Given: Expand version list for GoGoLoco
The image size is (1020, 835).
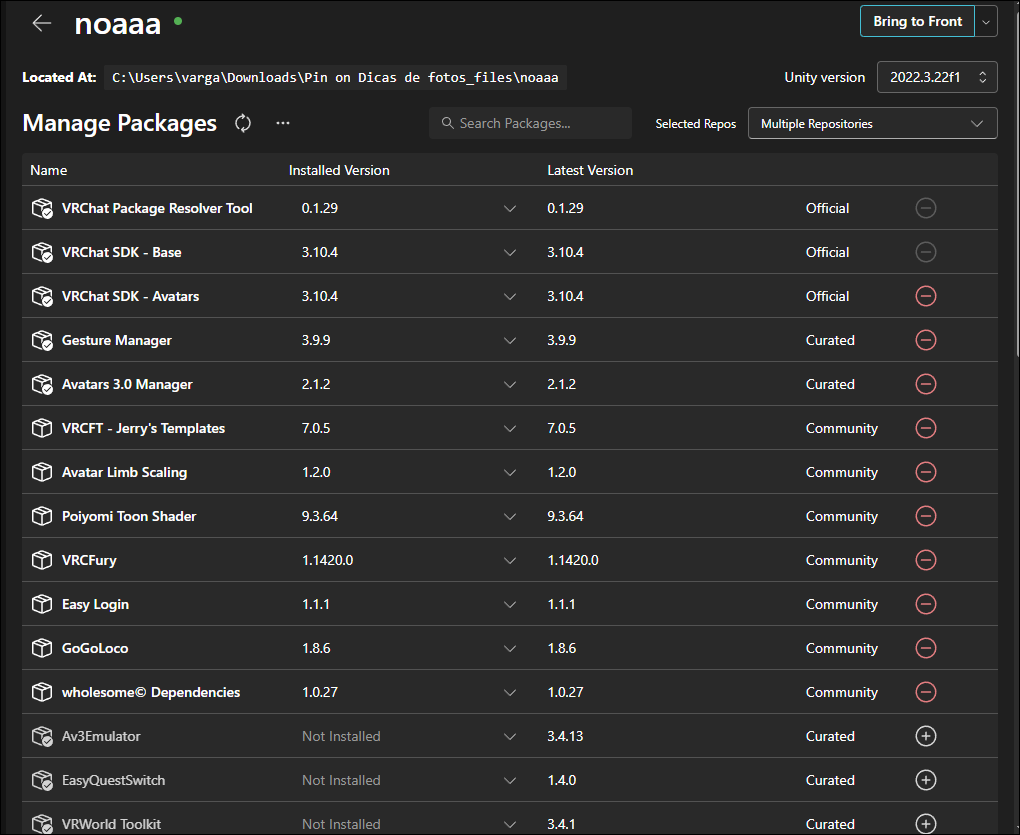Looking at the screenshot, I should tap(509, 648).
